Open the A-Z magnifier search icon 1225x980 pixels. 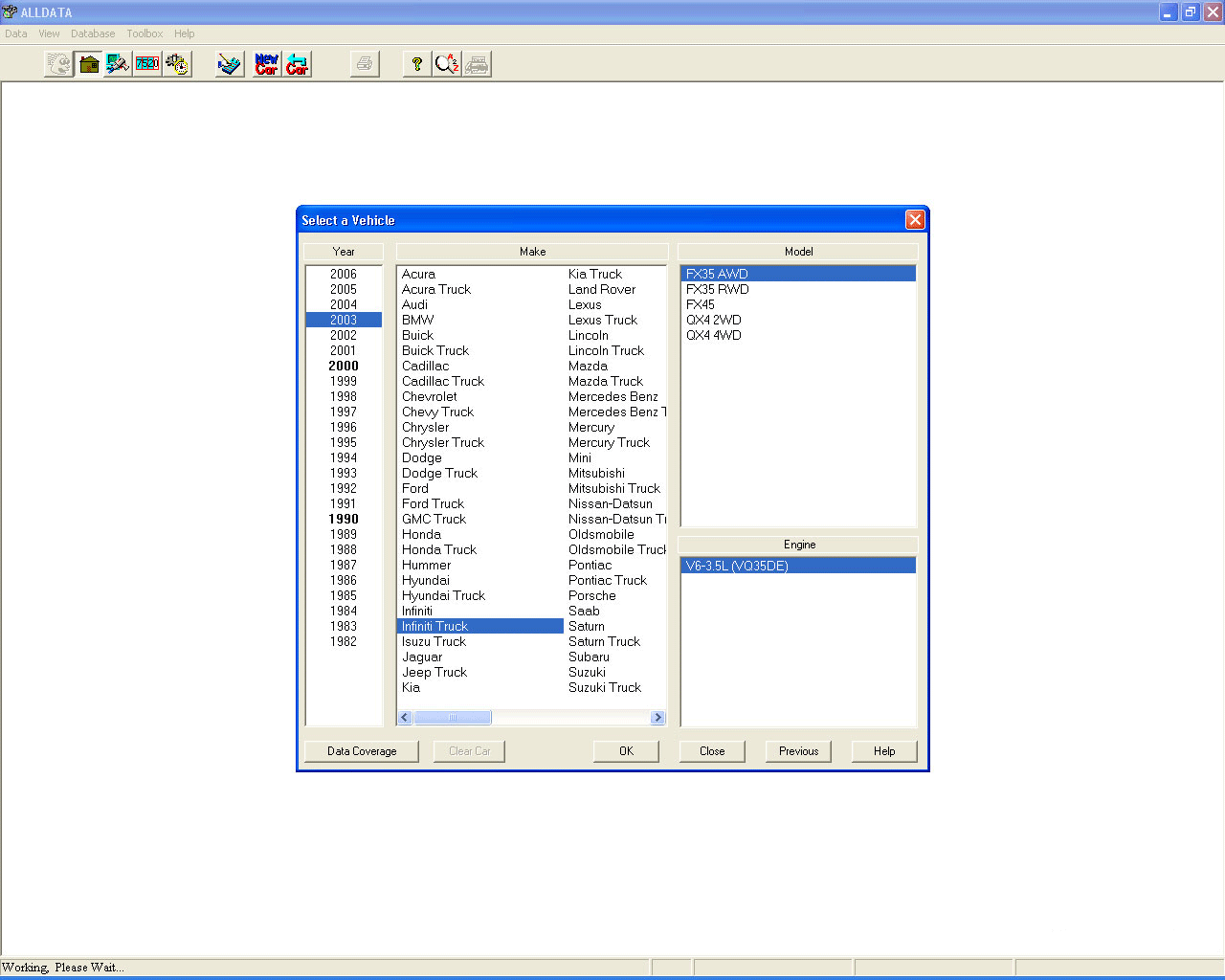tap(447, 64)
